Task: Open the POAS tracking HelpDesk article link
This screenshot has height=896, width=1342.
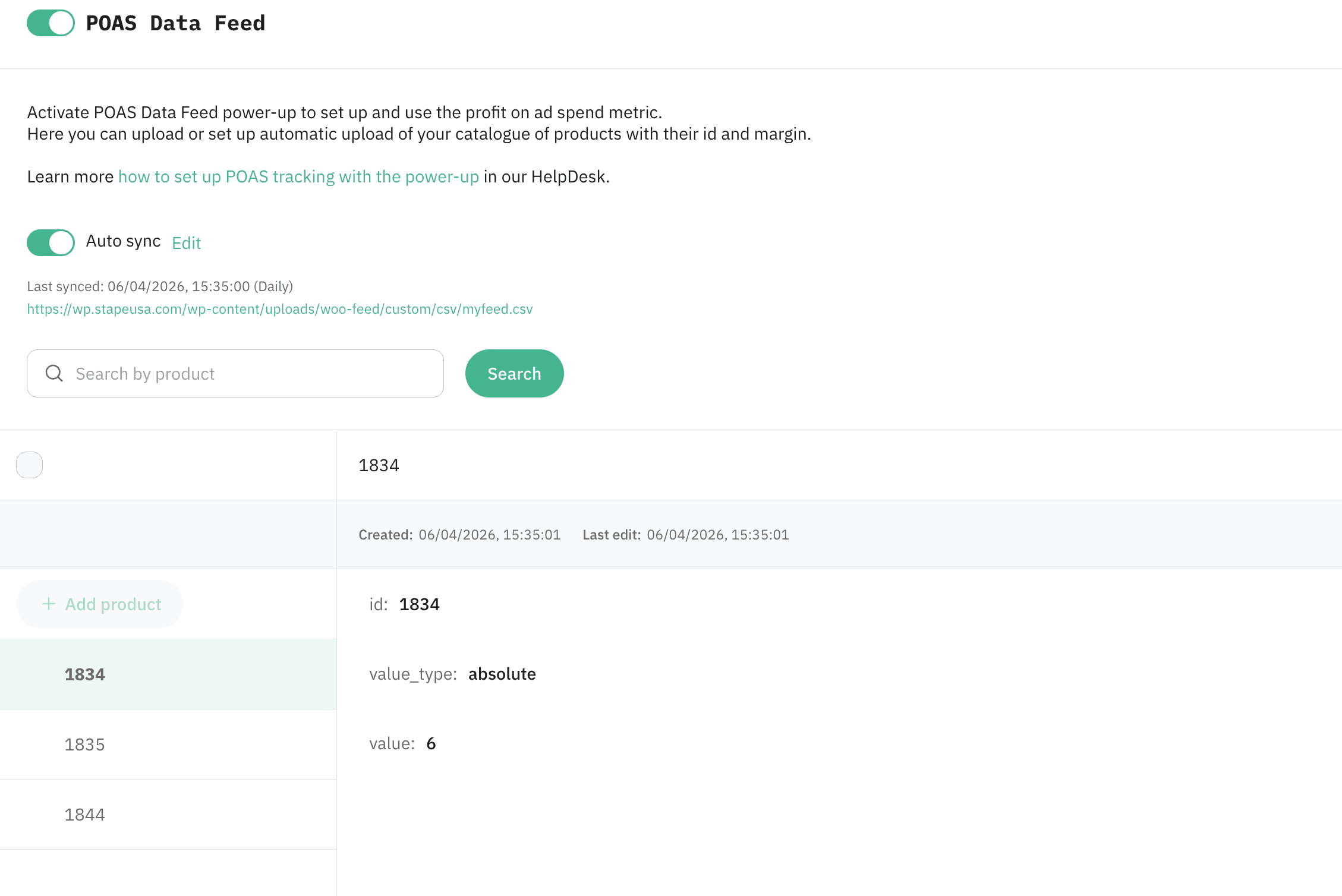Action: (x=298, y=176)
